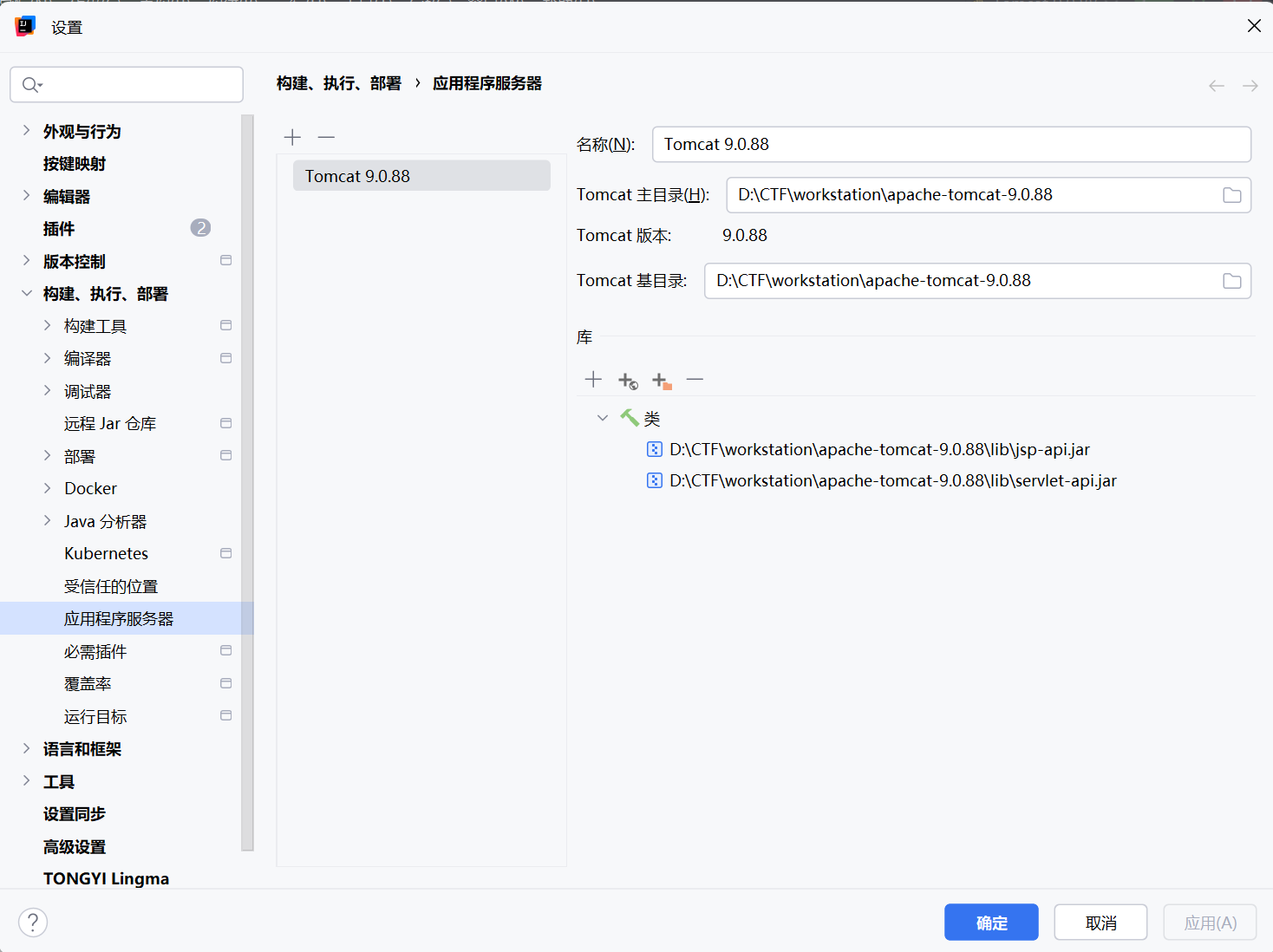
Task: Click the plugin update count badge
Action: click(200, 228)
